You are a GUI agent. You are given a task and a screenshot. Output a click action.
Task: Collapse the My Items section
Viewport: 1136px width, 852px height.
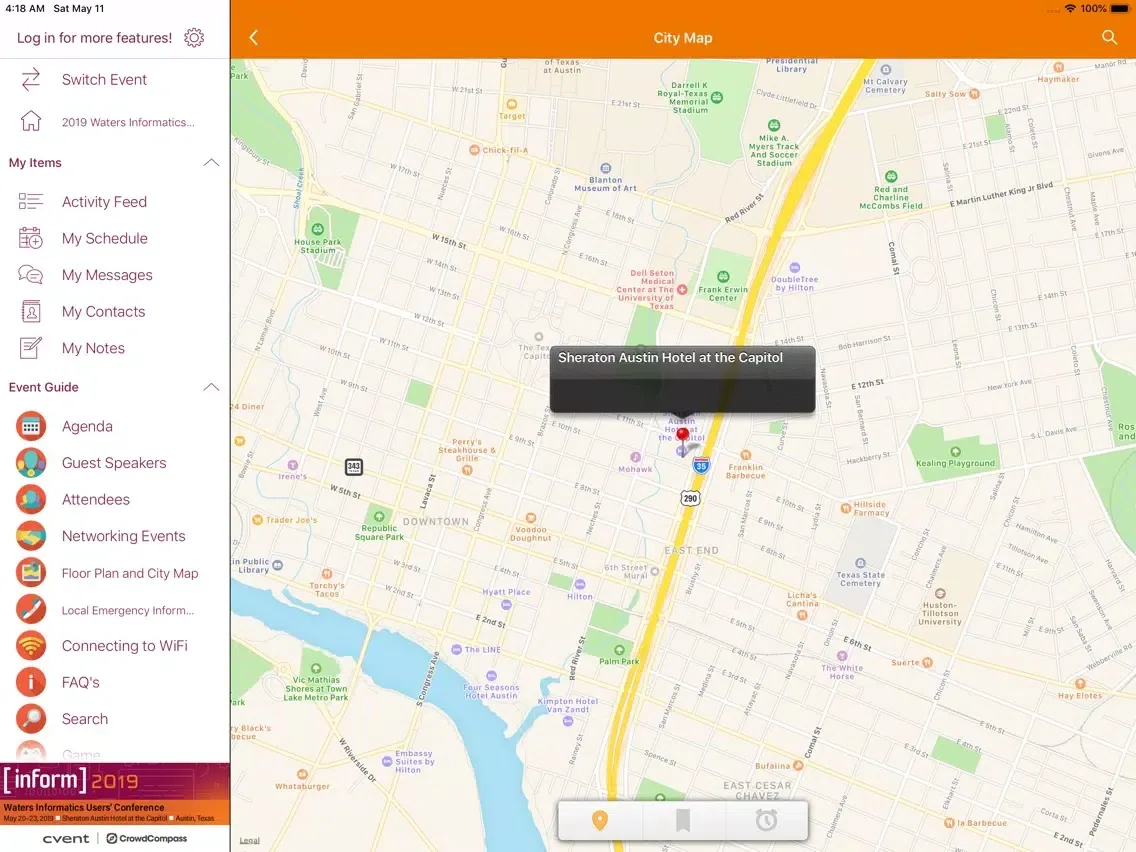(211, 162)
